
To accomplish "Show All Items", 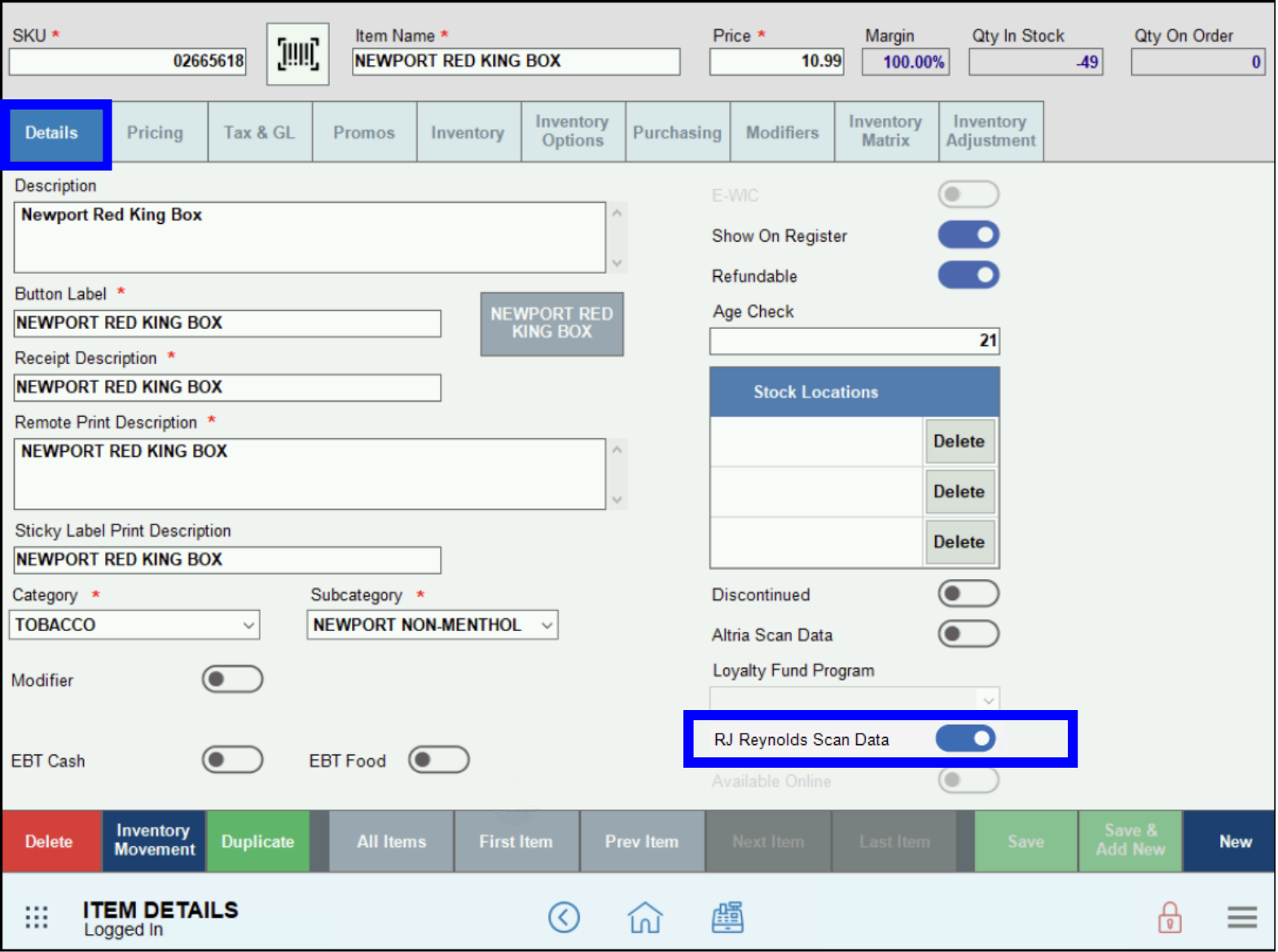I will coord(392,841).
